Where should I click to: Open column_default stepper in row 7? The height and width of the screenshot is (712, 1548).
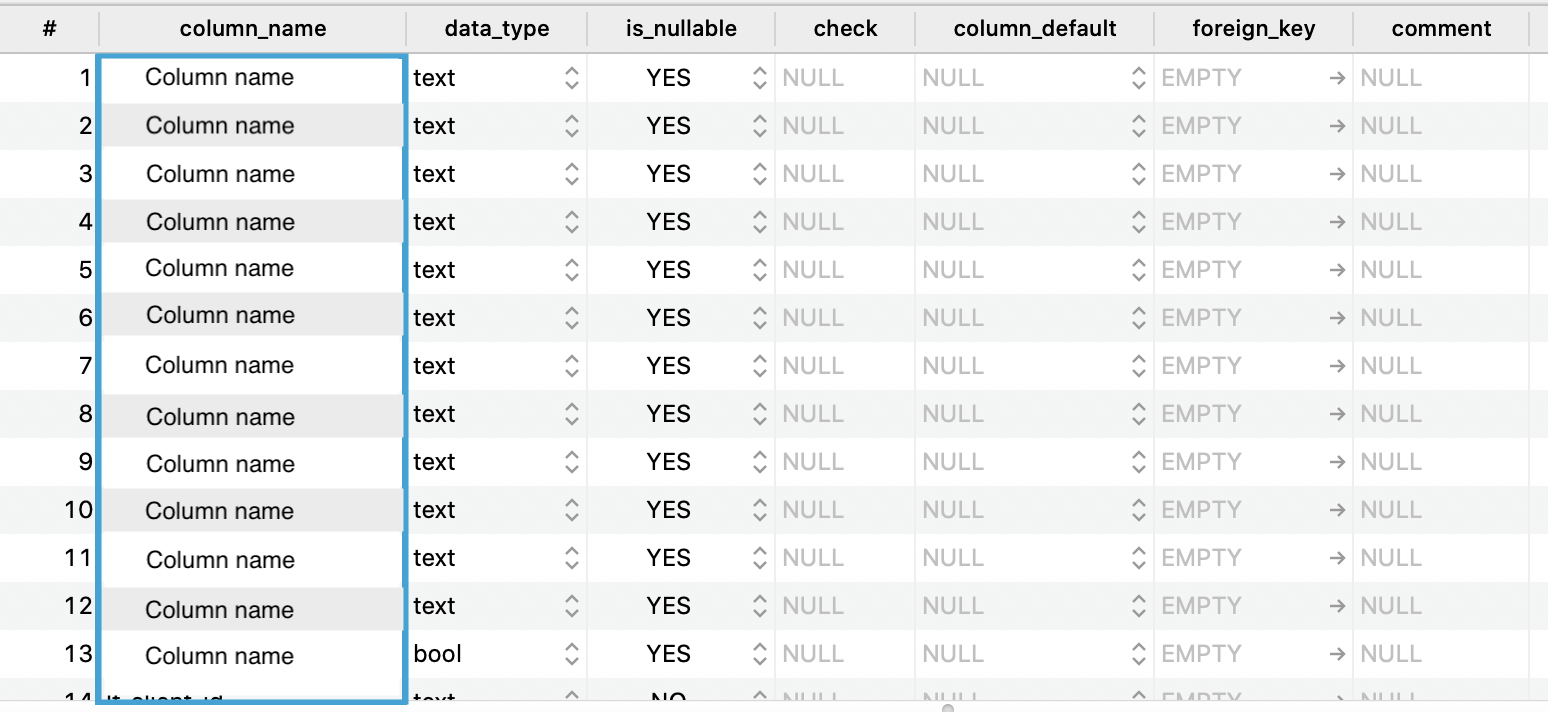pos(1138,366)
